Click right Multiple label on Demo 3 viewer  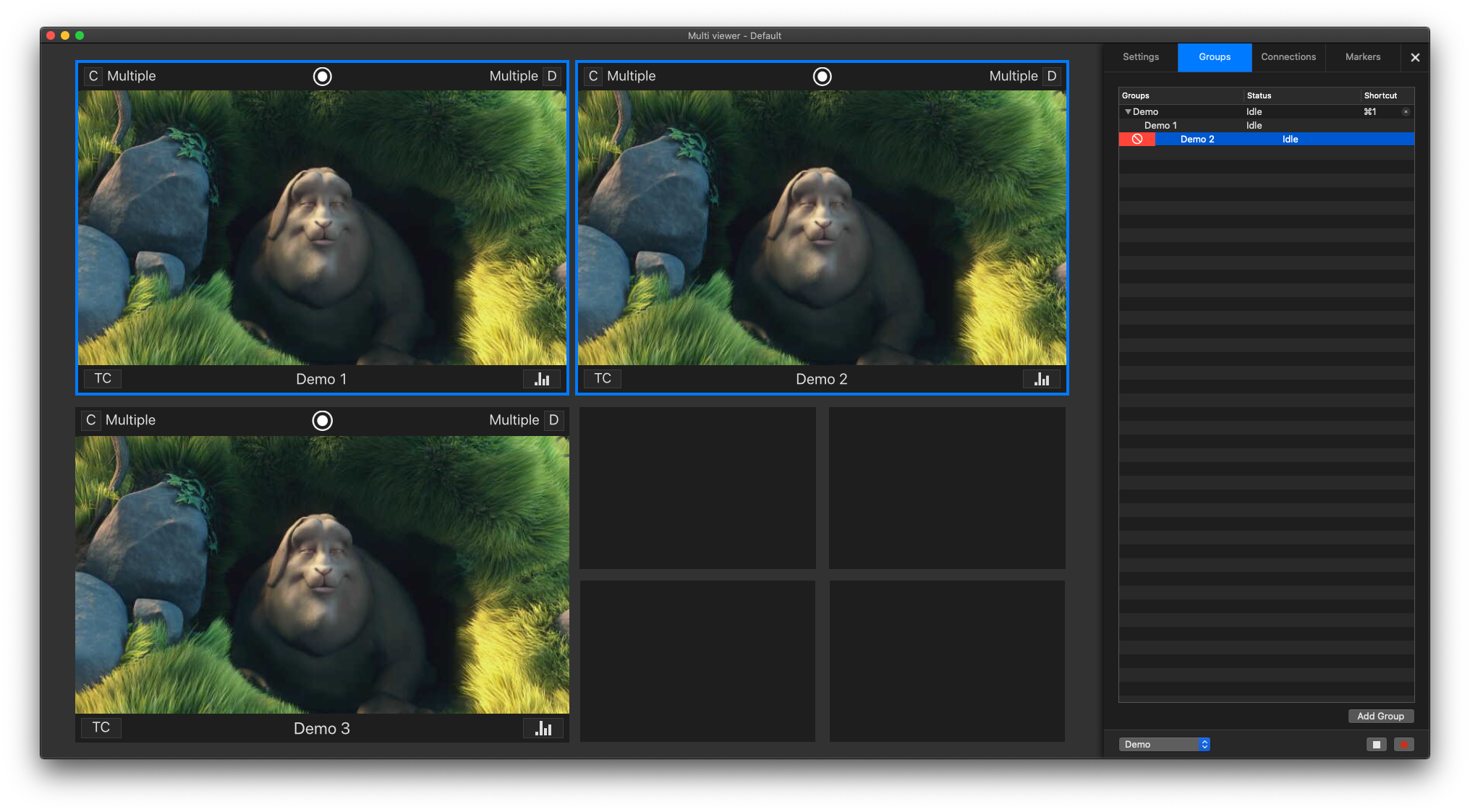pyautogui.click(x=514, y=420)
